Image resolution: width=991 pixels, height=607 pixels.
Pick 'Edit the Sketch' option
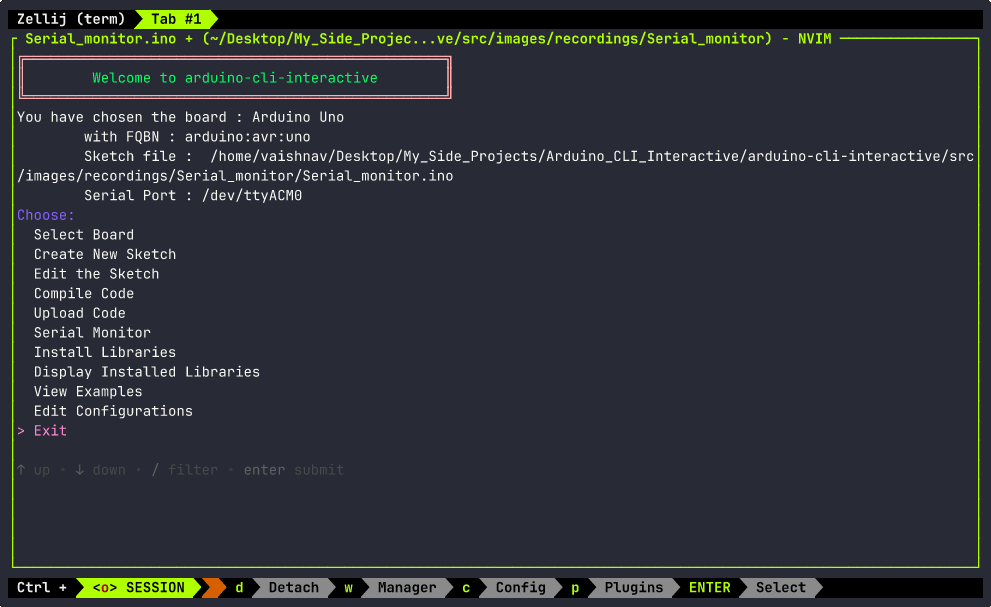(x=97, y=274)
